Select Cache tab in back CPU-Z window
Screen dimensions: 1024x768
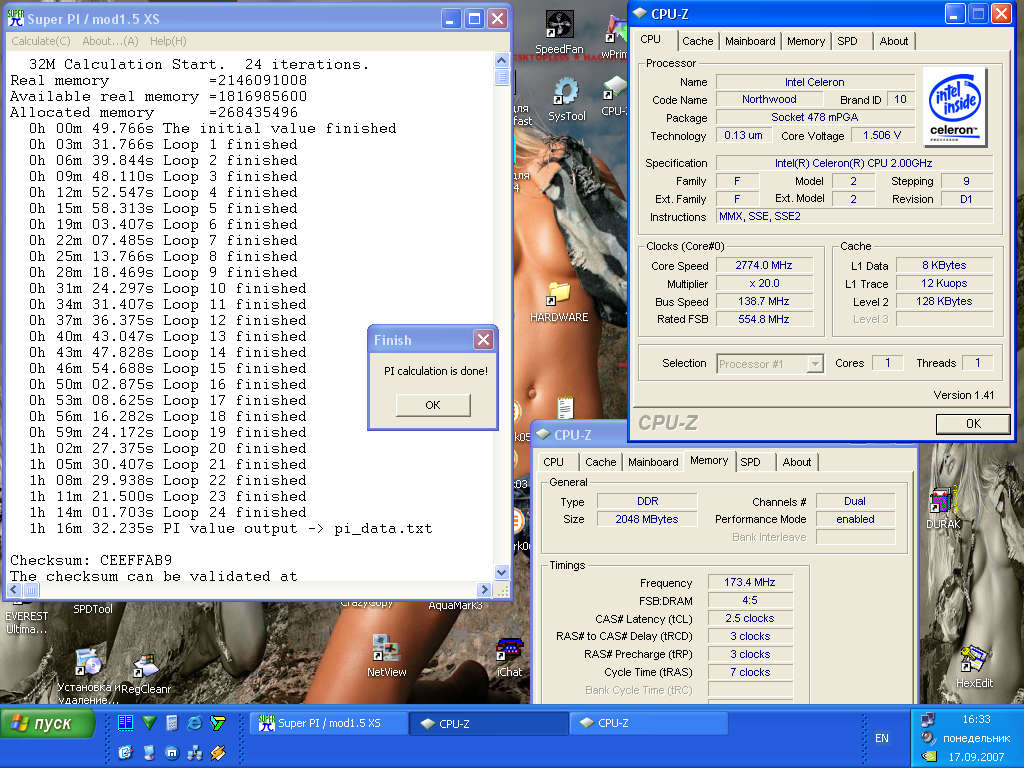pyautogui.click(x=600, y=462)
